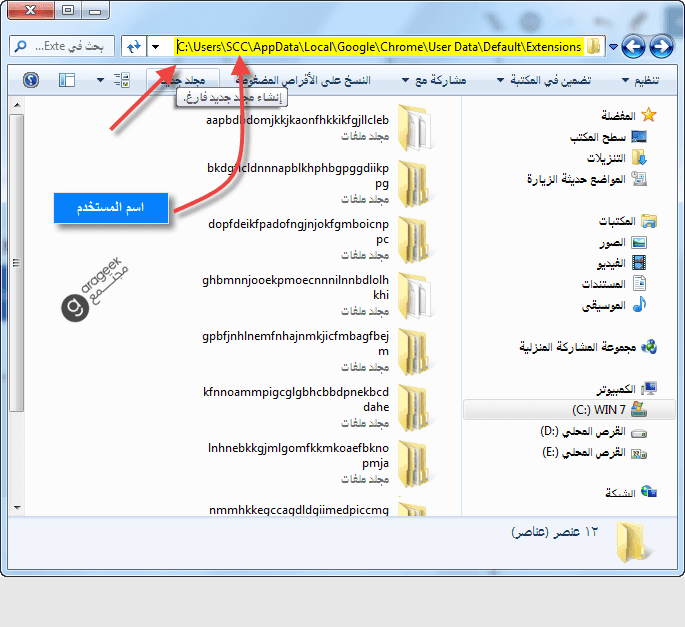The image size is (685, 627).
Task: Open the aapbdbdomjkkjkaonfhkkikfgjllcleb folder
Action: [x=415, y=128]
